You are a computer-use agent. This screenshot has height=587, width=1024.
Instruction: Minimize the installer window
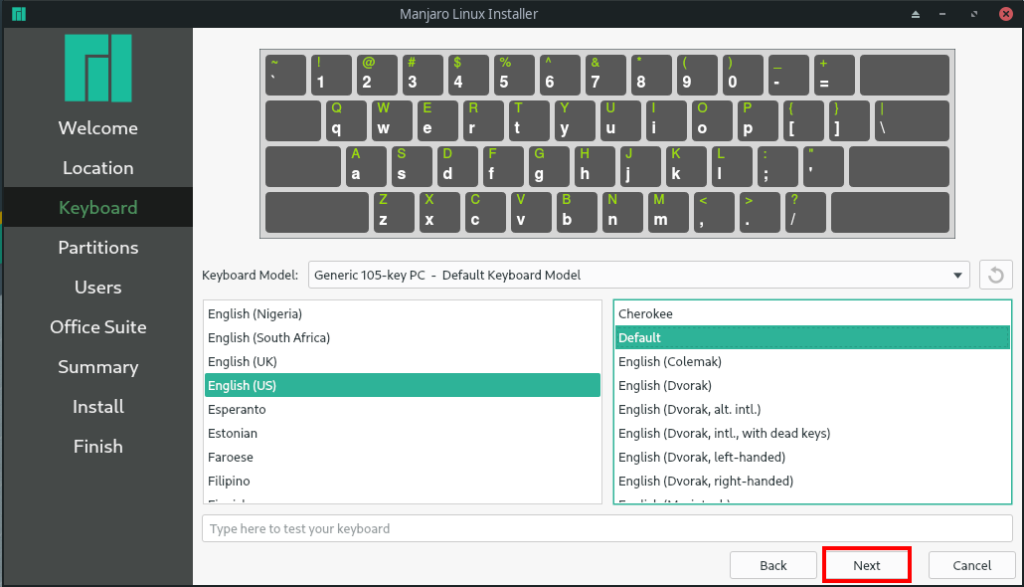coord(942,14)
